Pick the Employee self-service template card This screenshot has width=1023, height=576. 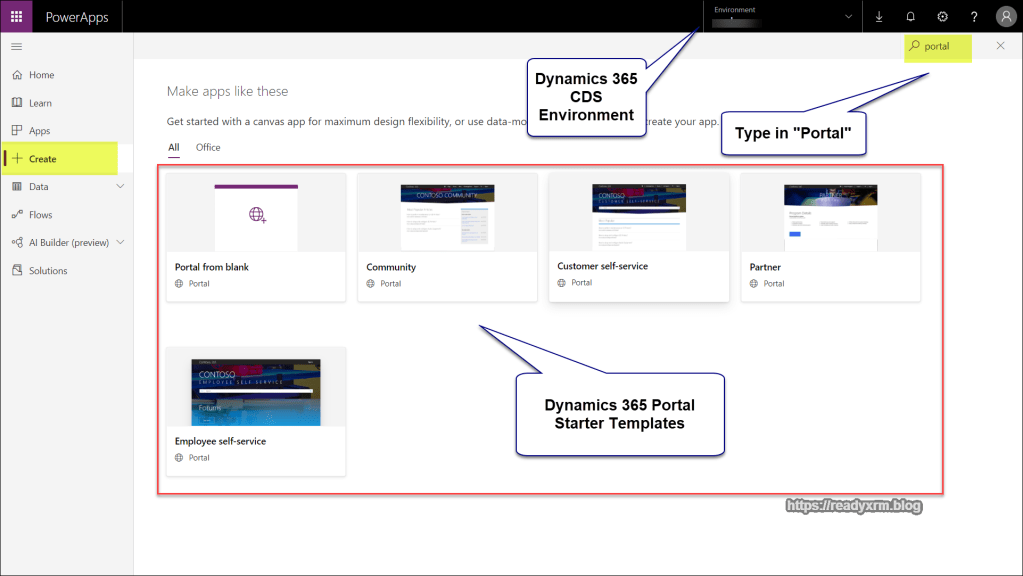click(256, 410)
